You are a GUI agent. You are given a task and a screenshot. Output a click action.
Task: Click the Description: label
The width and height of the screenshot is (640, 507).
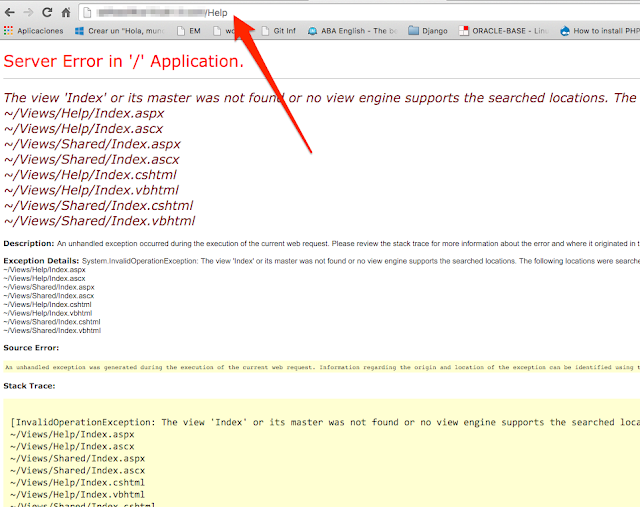pos(29,244)
